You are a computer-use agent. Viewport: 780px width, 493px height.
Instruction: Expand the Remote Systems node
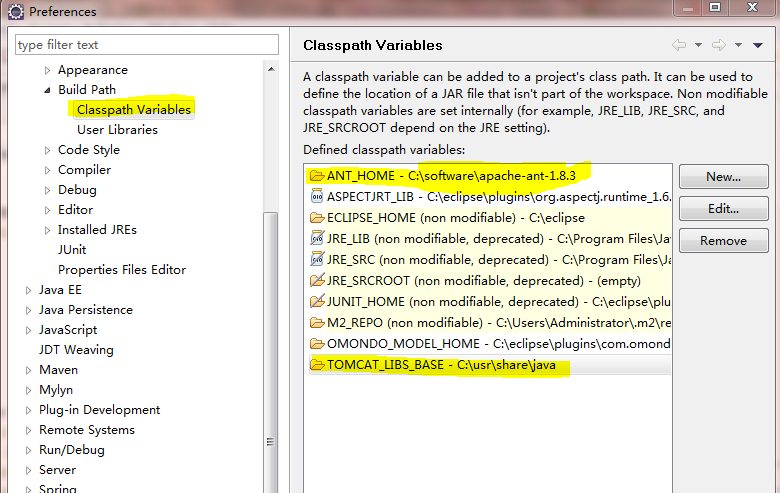pos(28,430)
